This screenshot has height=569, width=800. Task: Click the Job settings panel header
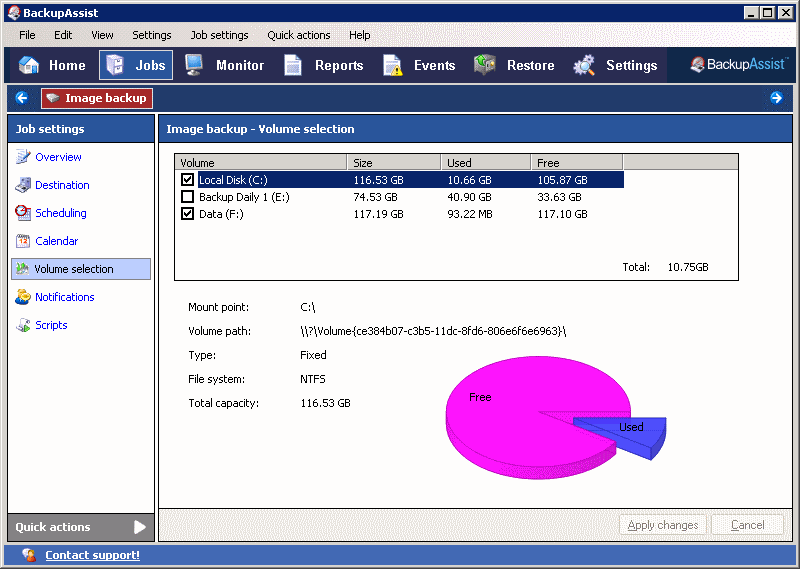click(81, 129)
